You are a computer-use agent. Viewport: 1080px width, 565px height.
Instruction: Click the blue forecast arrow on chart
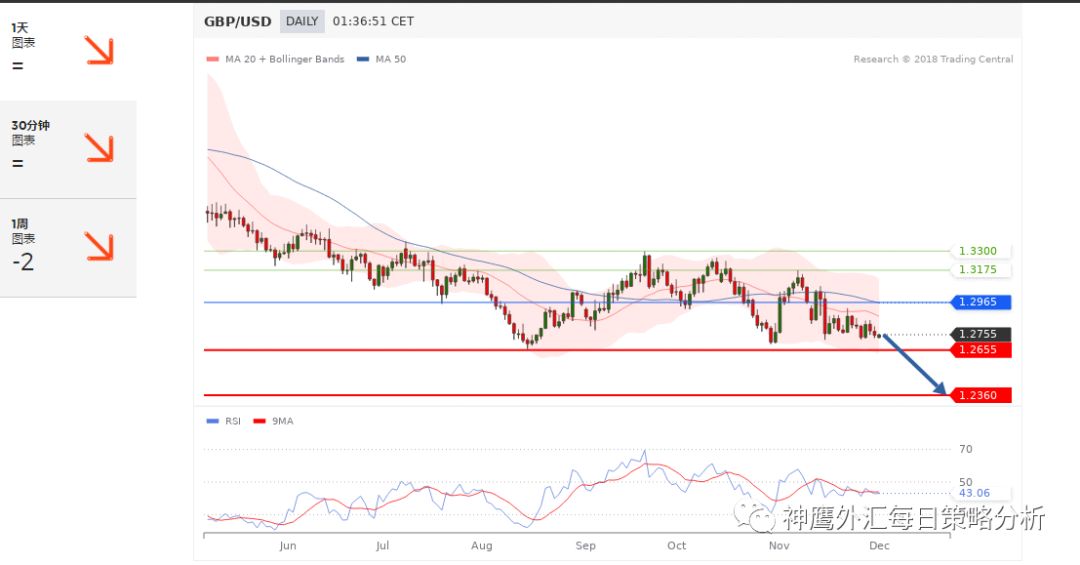[915, 365]
